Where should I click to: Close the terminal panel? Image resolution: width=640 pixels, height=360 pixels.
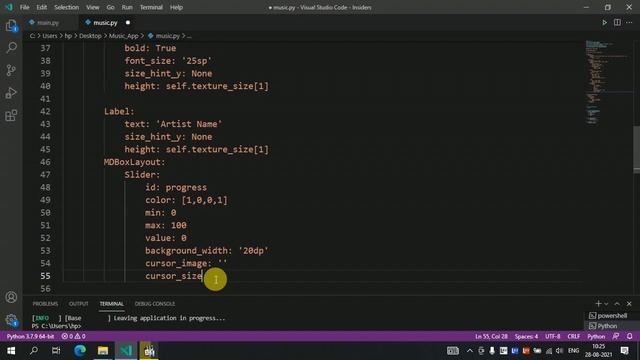coord(629,304)
